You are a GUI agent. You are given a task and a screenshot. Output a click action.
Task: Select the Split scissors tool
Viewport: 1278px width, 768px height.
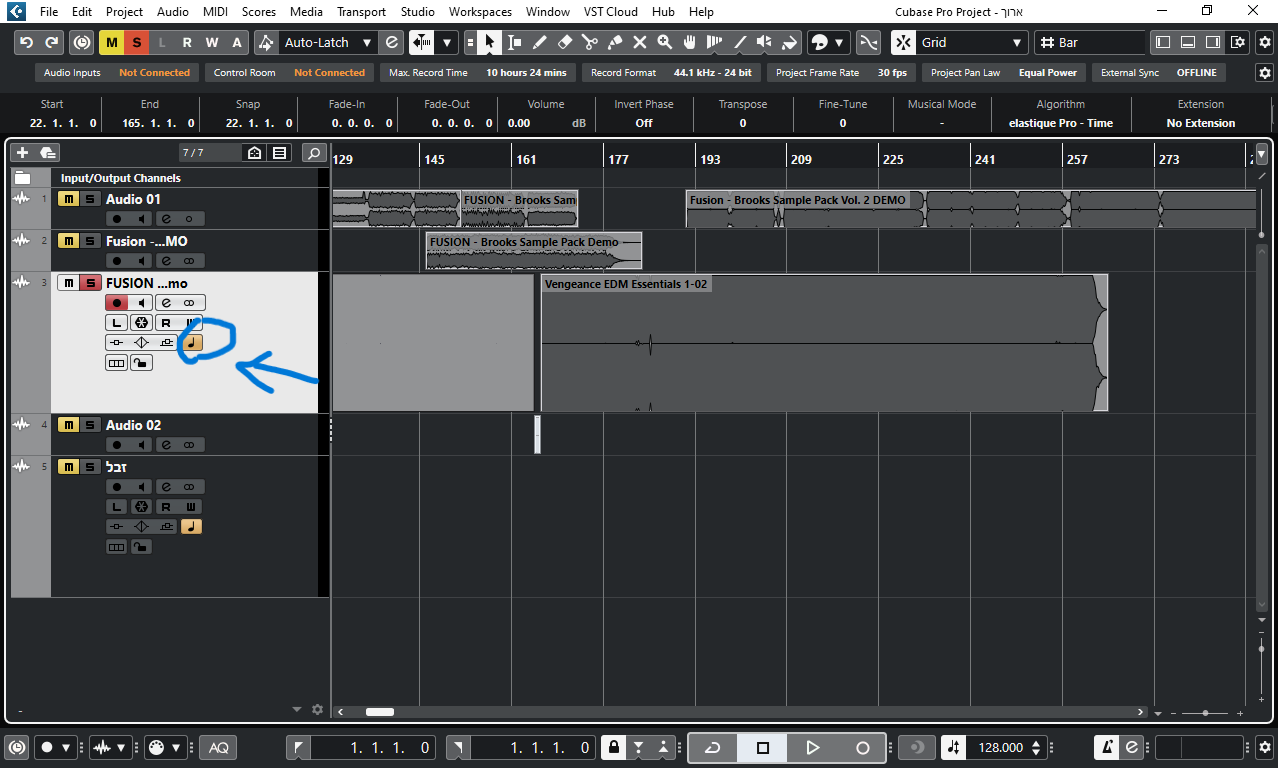(x=589, y=43)
